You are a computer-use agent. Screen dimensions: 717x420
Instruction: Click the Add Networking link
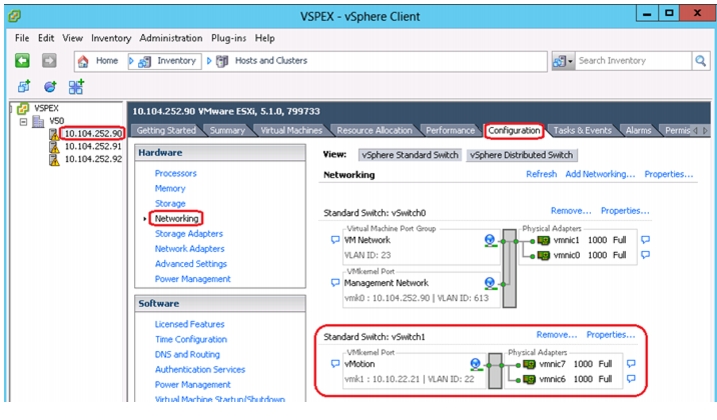point(600,174)
